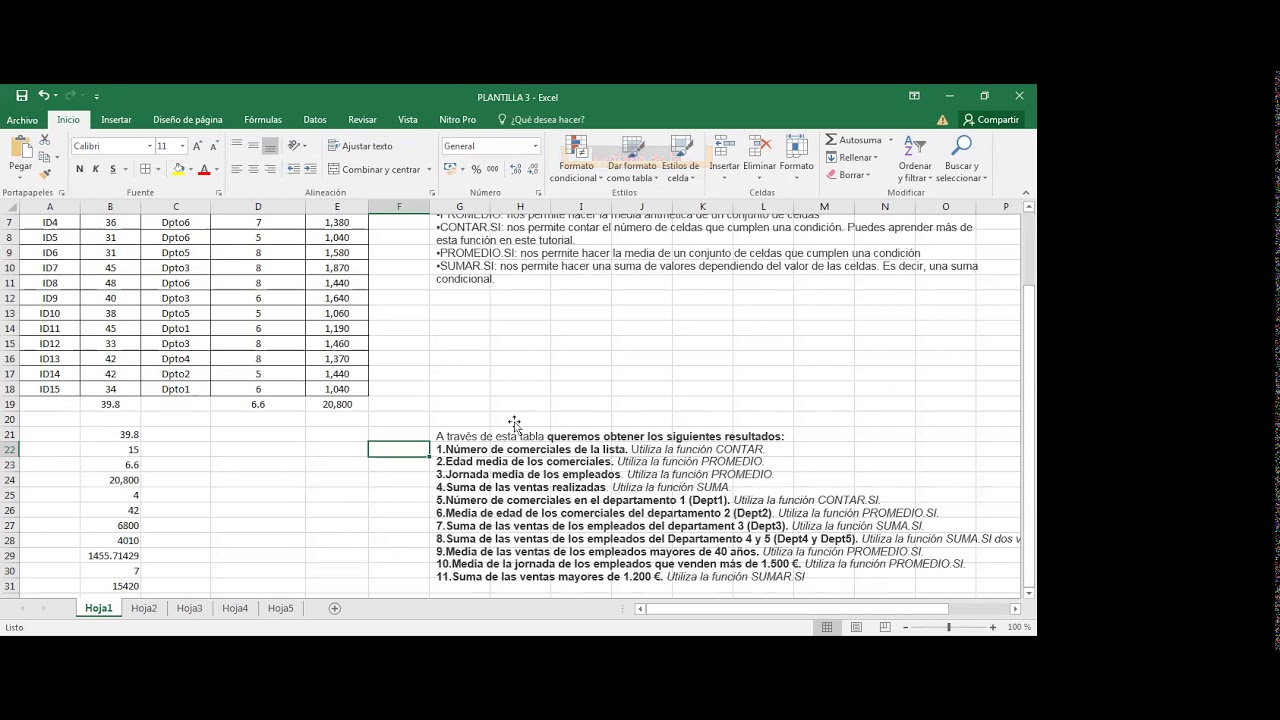1280x720 pixels.
Task: Click the Autosuma button
Action: [854, 140]
